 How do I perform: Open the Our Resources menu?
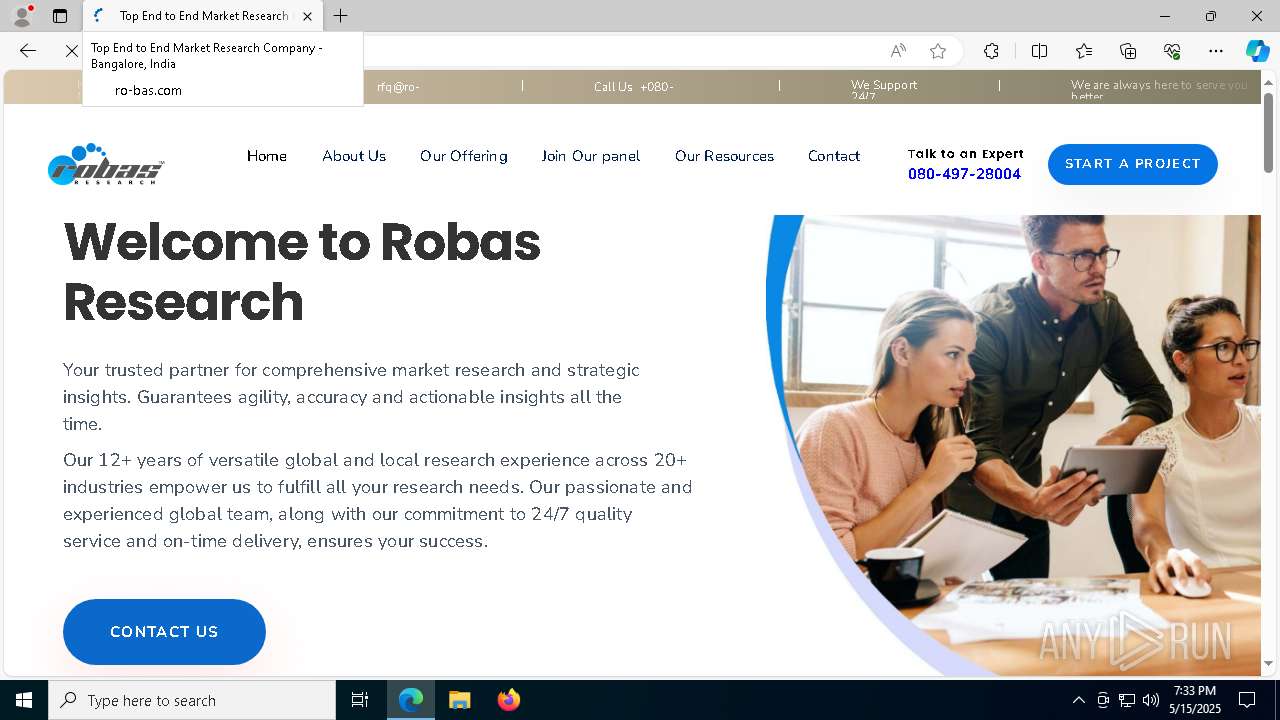pyautogui.click(x=724, y=156)
